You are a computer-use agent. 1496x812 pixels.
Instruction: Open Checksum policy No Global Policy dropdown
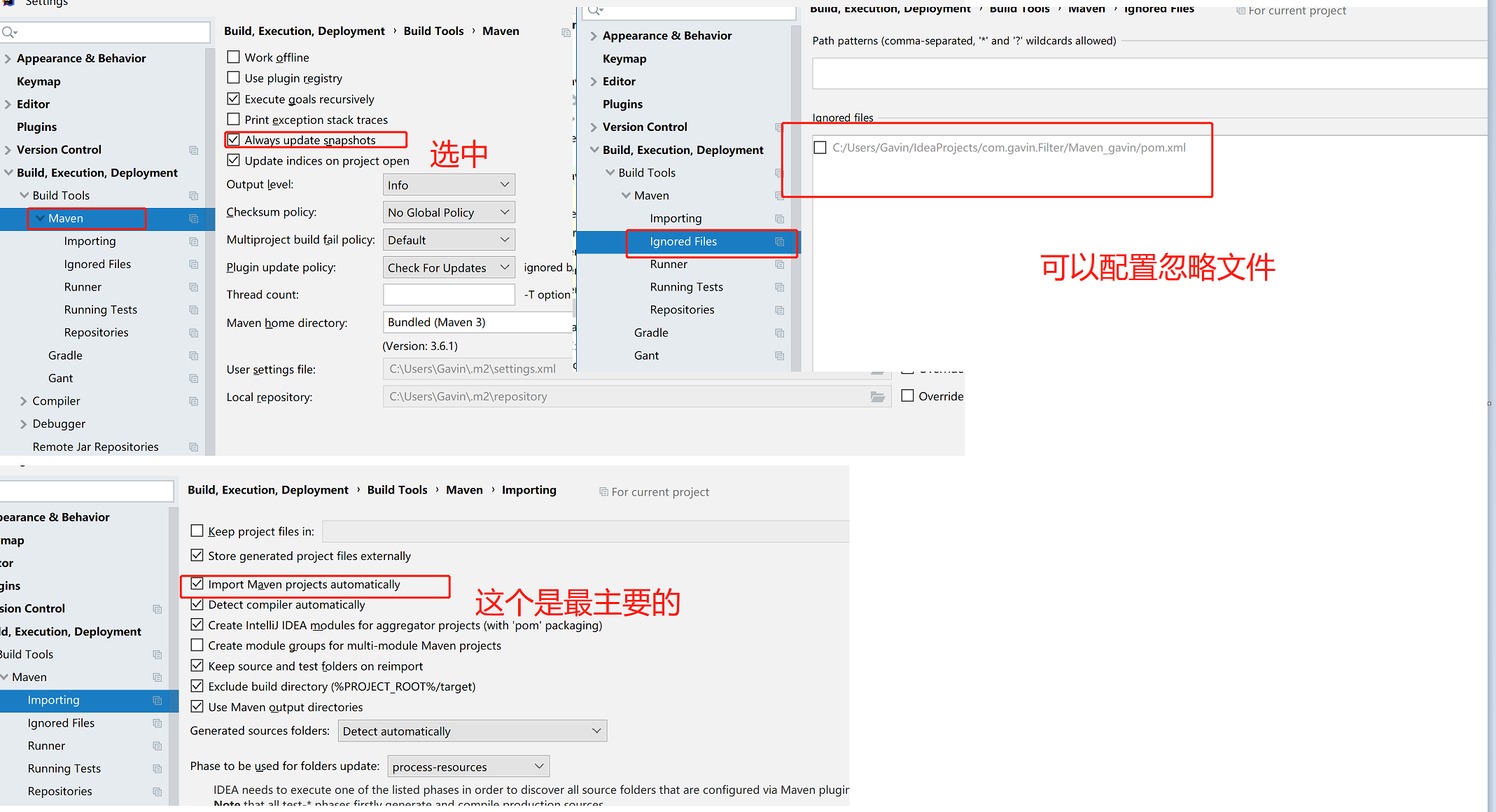coord(449,213)
